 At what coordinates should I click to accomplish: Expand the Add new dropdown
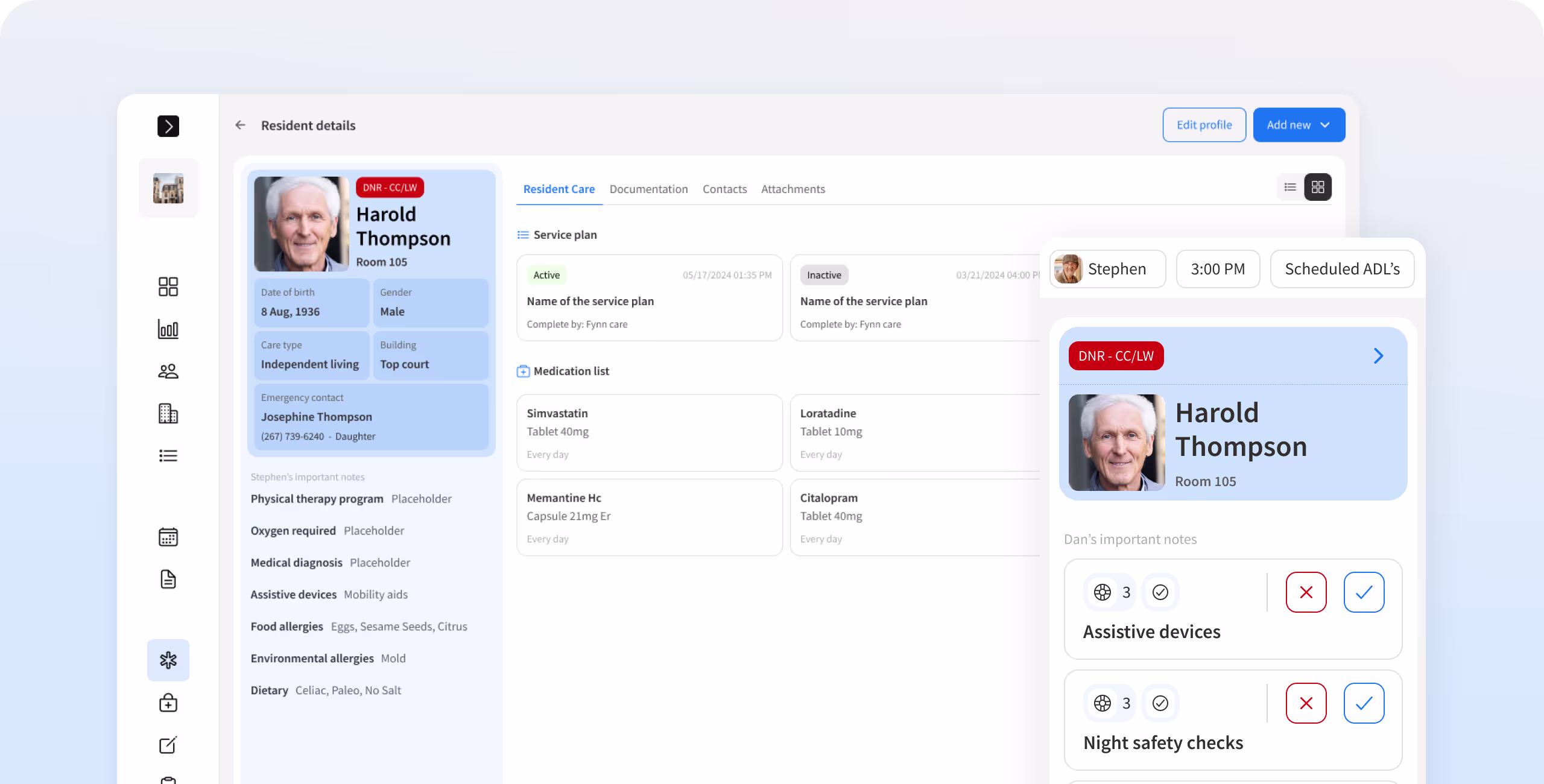pos(1299,125)
